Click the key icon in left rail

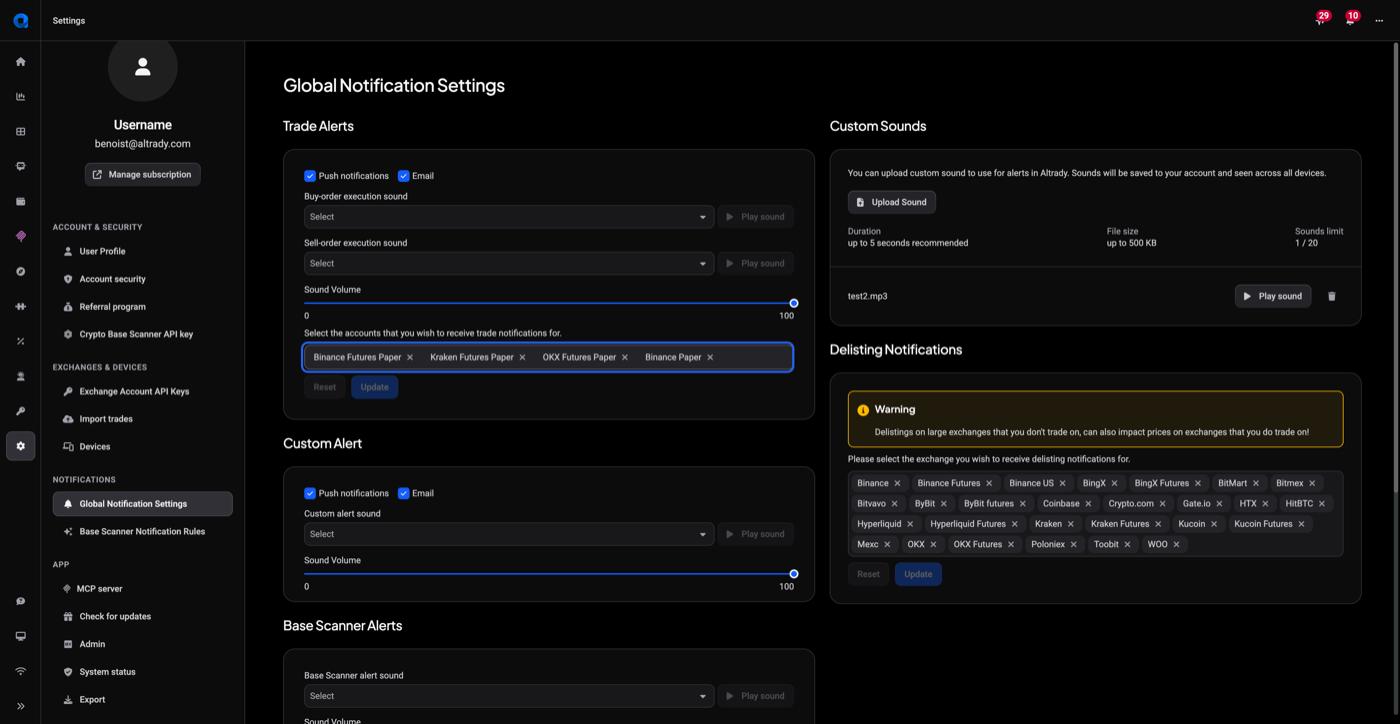coord(20,411)
